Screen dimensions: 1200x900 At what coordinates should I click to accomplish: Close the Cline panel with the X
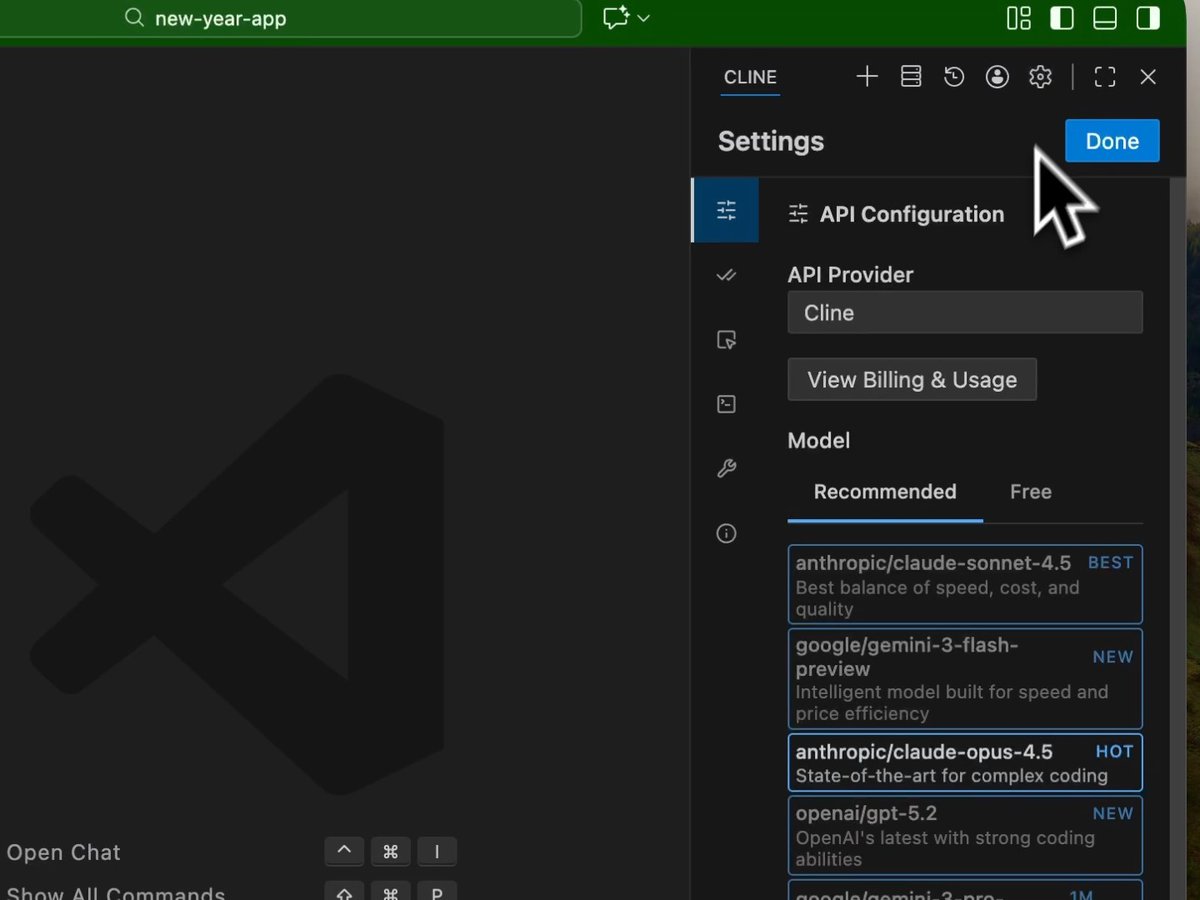click(1148, 77)
